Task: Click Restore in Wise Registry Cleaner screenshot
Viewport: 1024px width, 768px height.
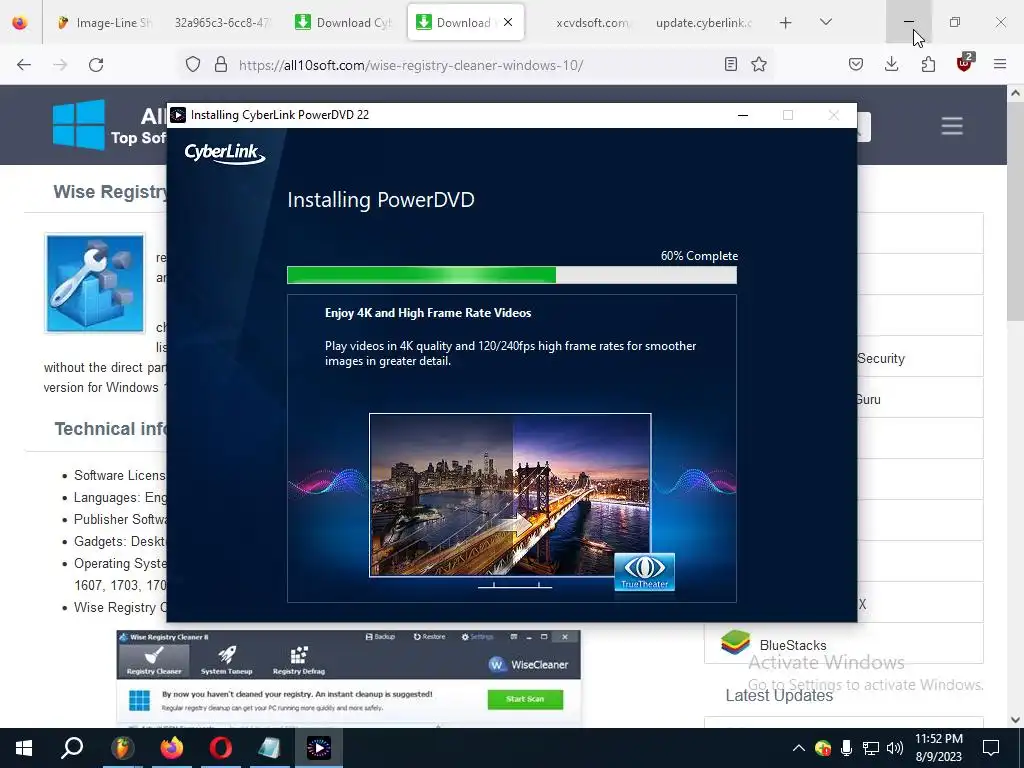Action: [429, 637]
